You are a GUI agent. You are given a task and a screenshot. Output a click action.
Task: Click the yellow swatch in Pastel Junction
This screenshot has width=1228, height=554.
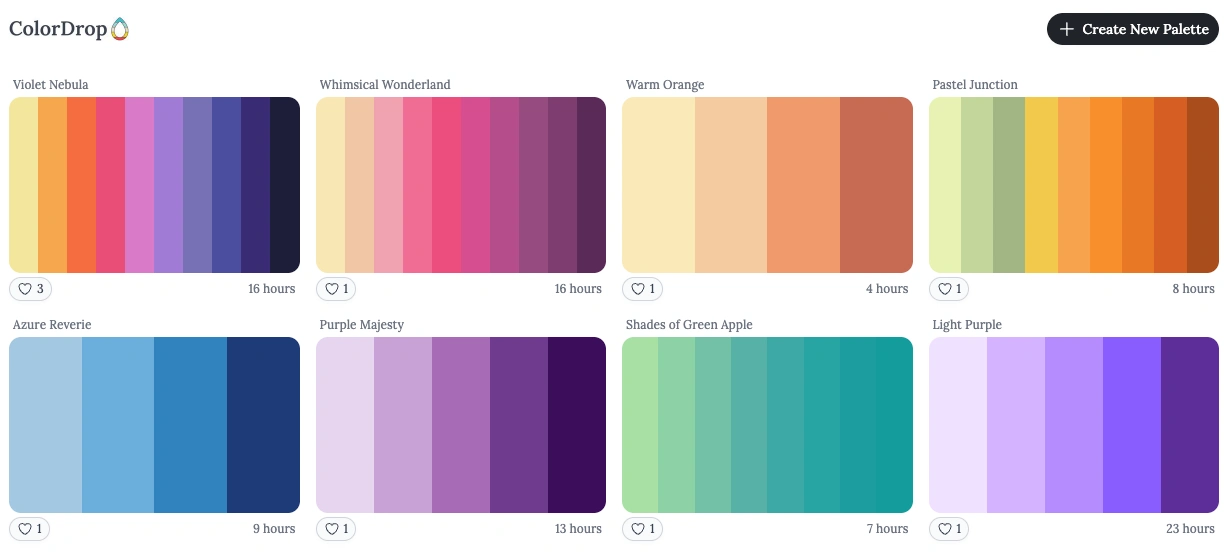1041,185
